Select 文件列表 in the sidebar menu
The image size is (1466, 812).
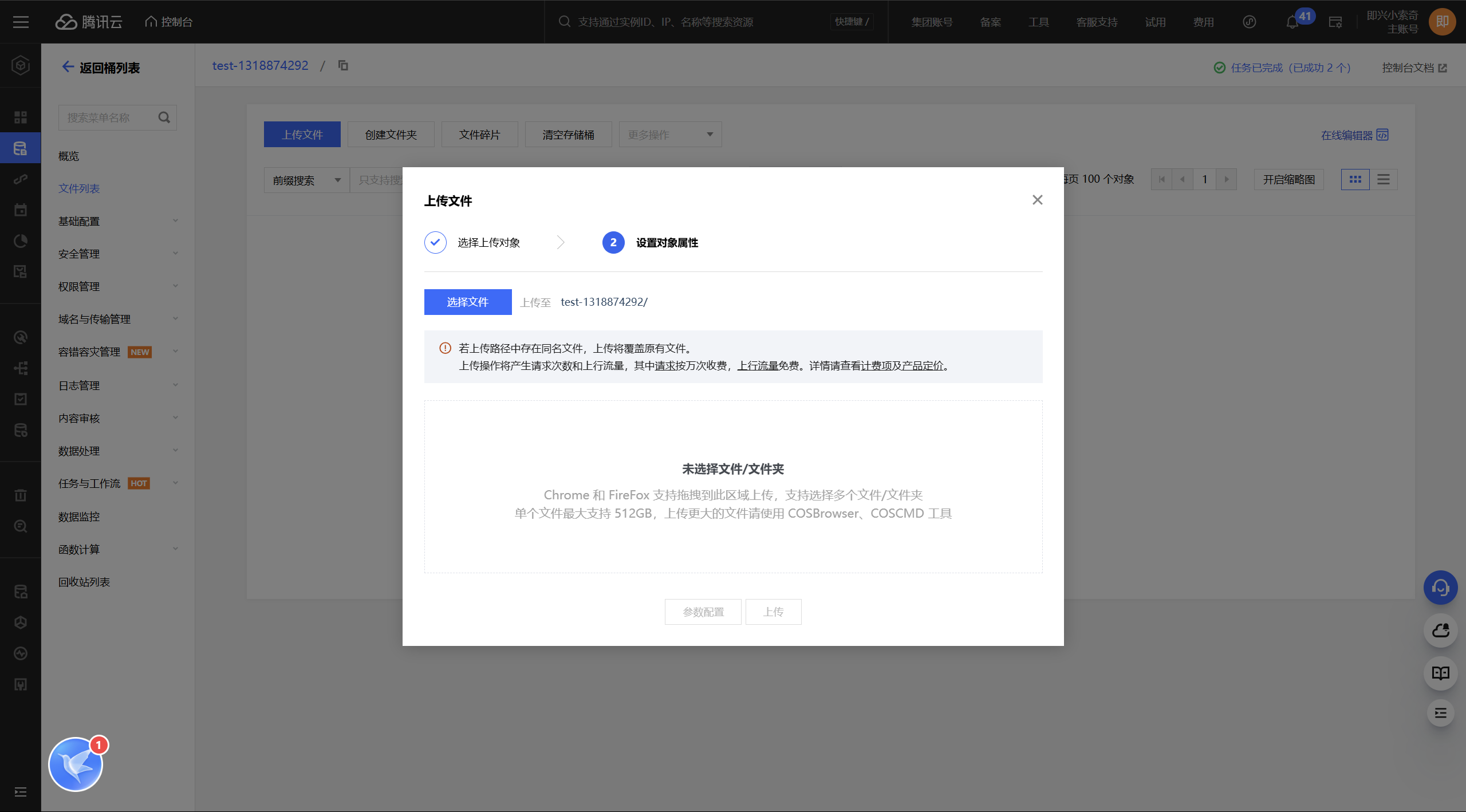tap(79, 188)
